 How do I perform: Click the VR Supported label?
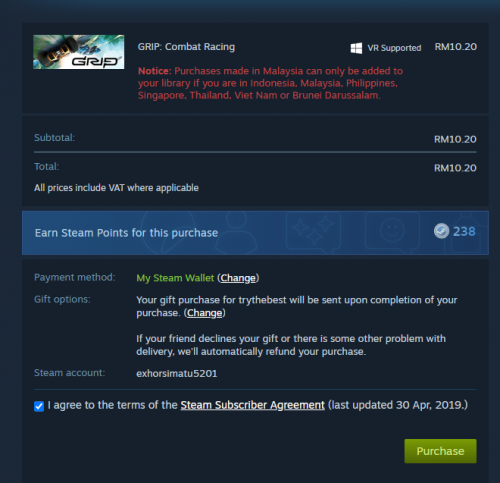(394, 48)
